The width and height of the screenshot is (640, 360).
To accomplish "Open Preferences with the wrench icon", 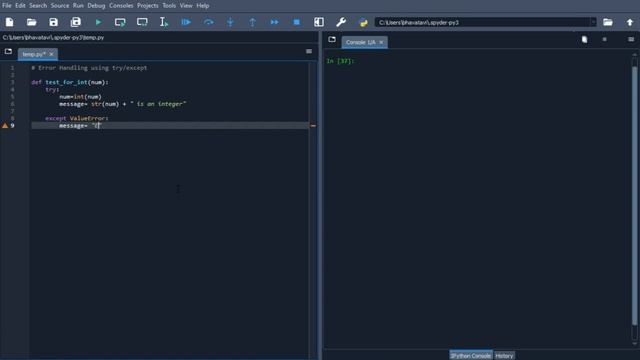I will [341, 22].
